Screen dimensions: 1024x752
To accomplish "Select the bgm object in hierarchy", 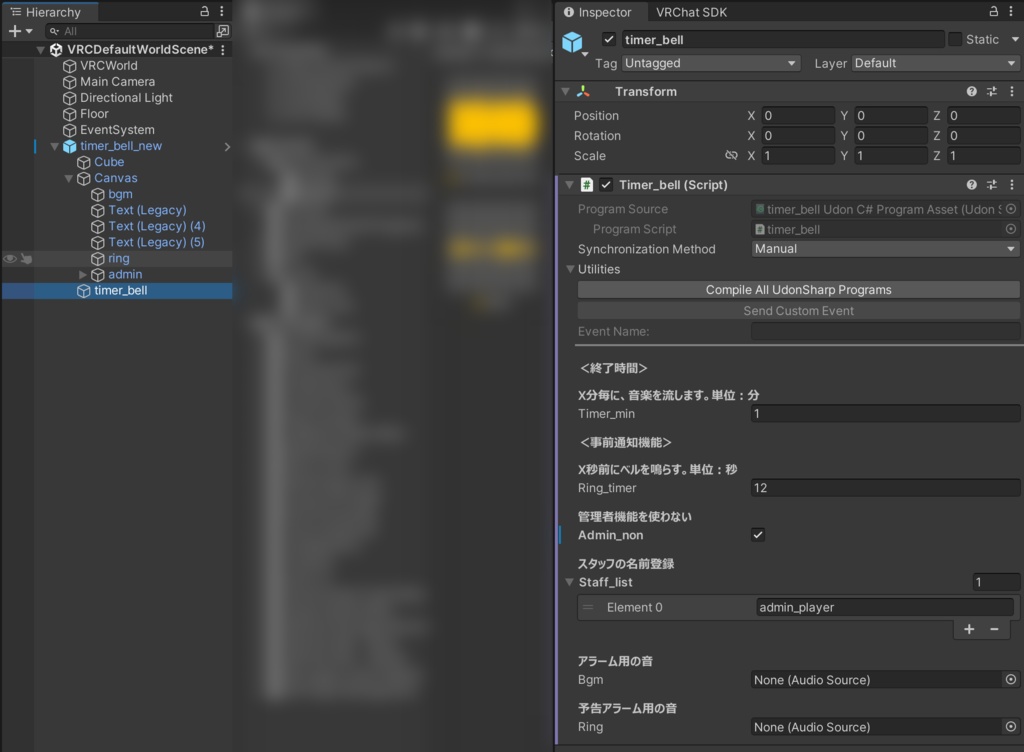I will pos(120,195).
